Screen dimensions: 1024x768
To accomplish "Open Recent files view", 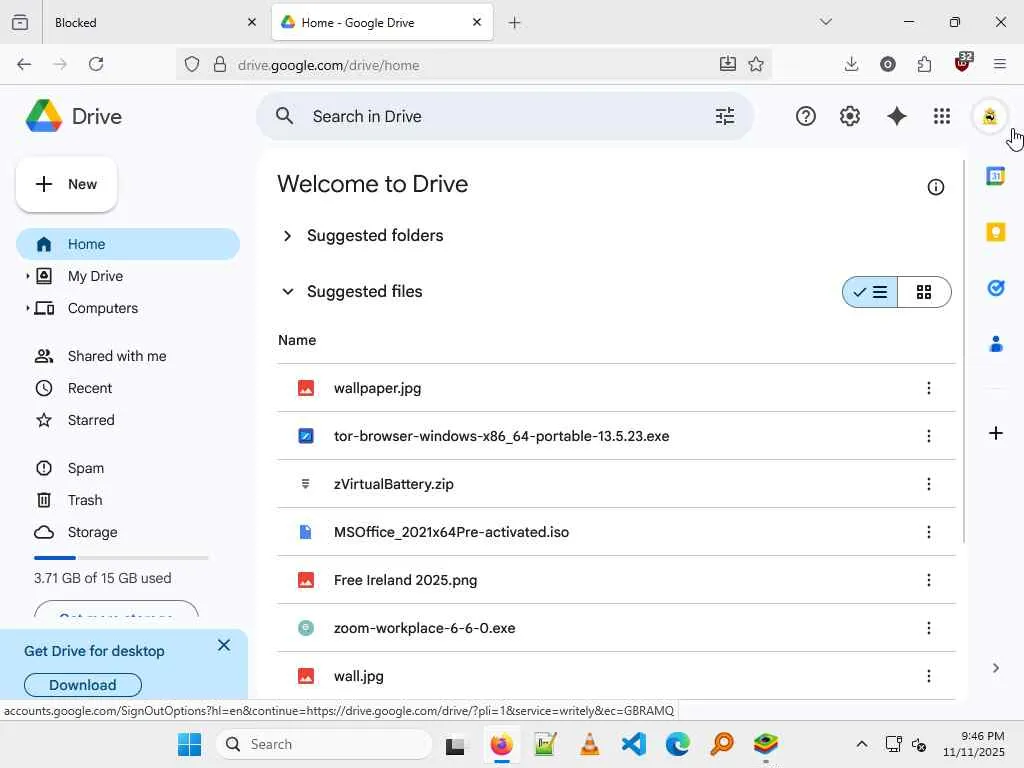I will pos(89,388).
